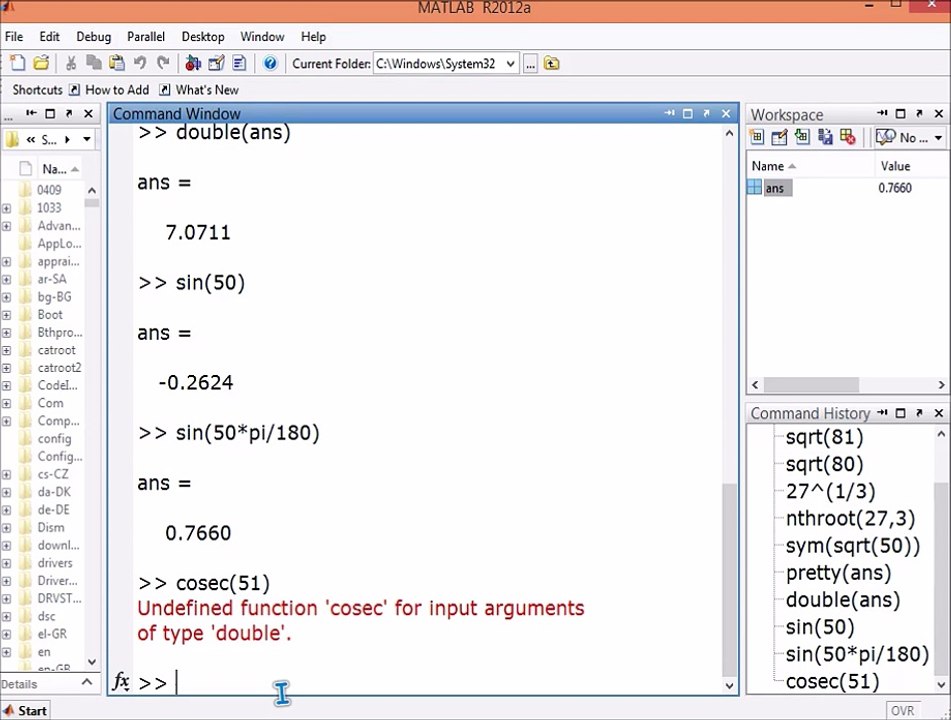Open MATLAB Help question mark icon

coord(271,63)
